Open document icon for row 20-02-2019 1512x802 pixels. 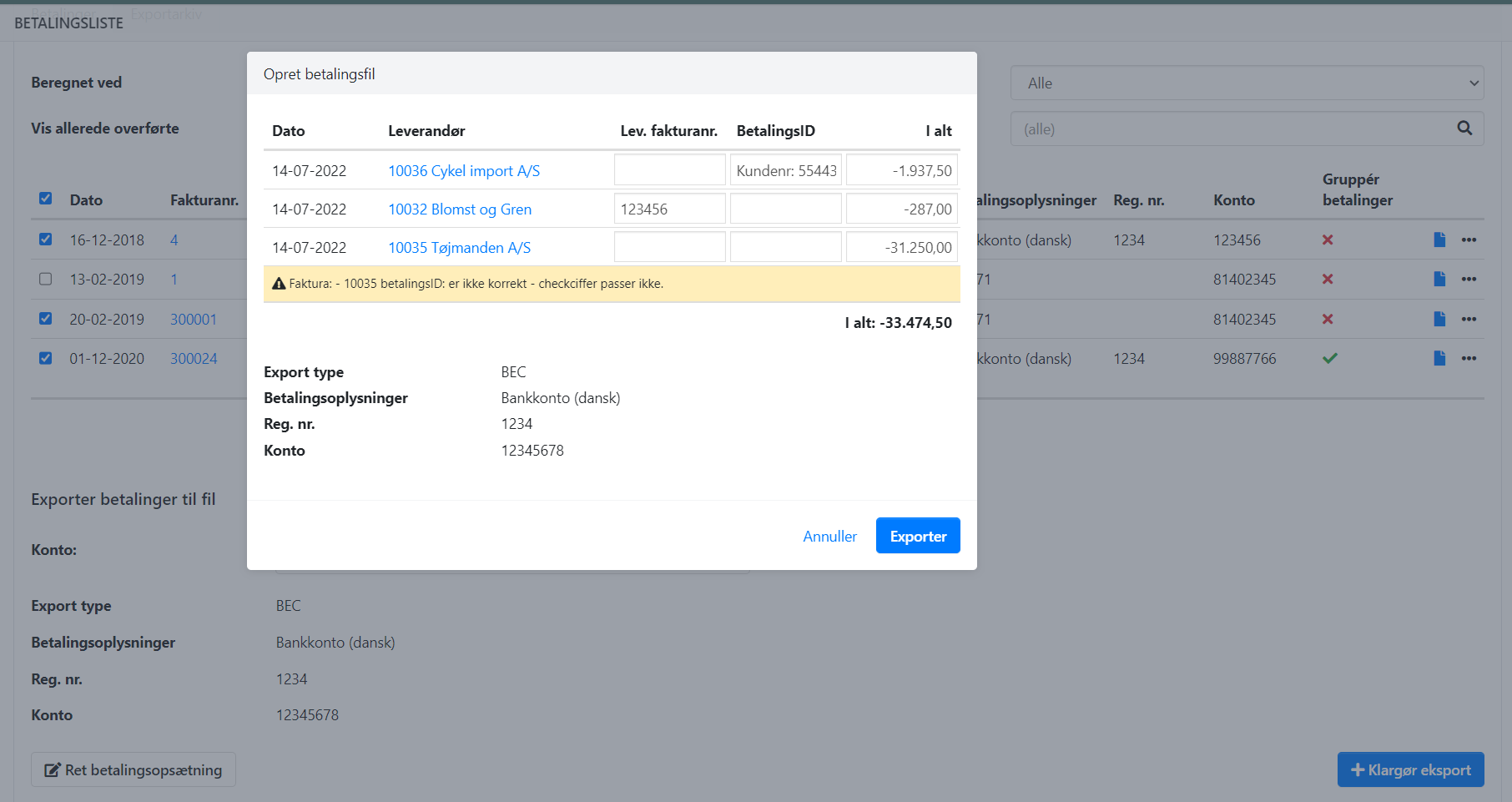point(1439,319)
